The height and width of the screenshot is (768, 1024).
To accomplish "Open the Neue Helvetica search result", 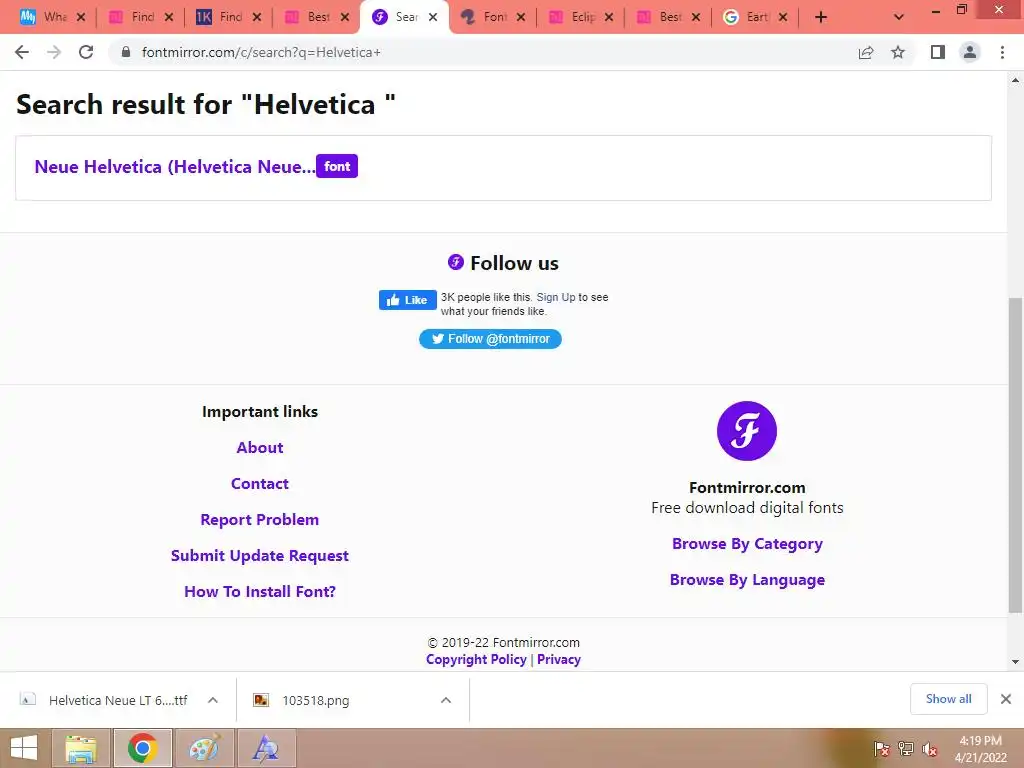I will (174, 167).
